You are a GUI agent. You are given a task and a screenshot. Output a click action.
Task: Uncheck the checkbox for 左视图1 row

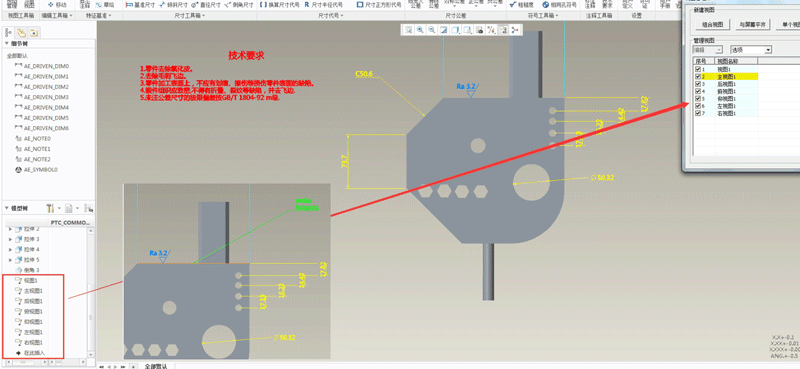697,106
